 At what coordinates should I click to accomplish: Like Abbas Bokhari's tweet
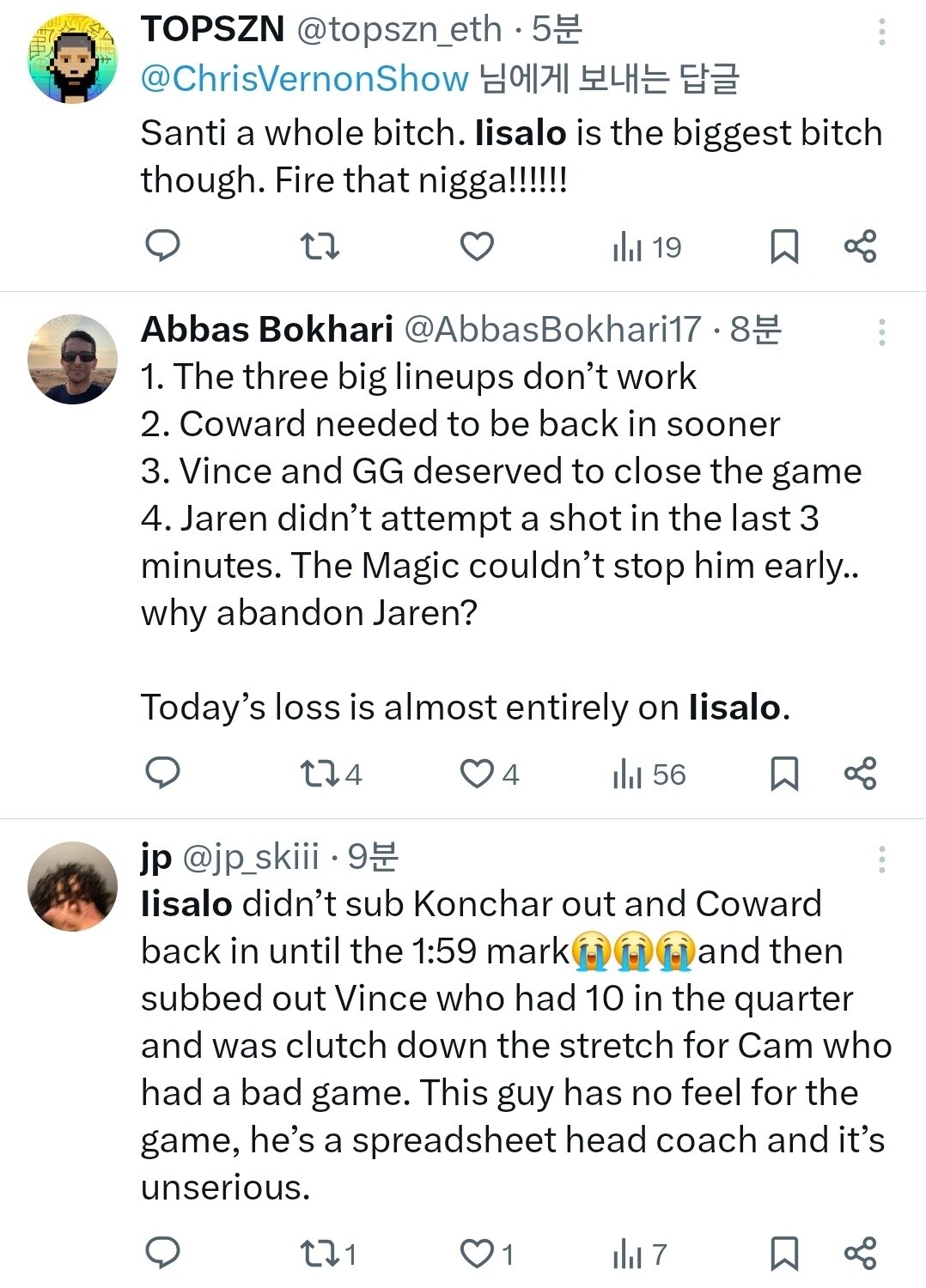tap(477, 775)
